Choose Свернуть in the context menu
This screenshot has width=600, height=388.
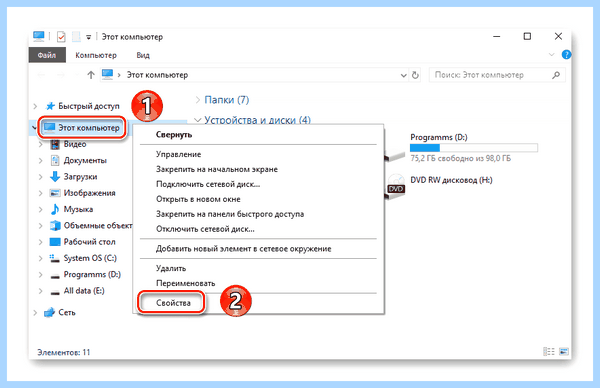tap(258, 135)
